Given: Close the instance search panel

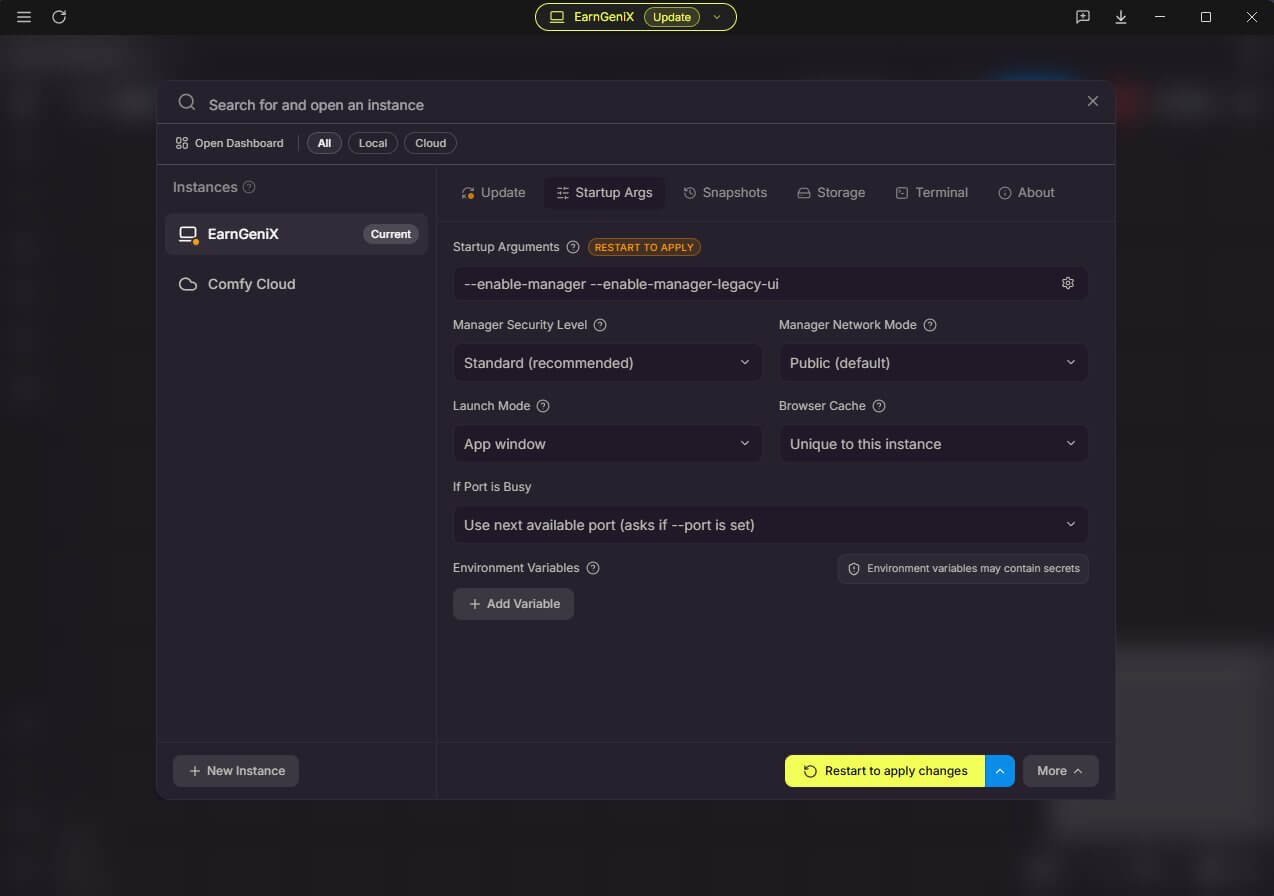Looking at the screenshot, I should click(1093, 101).
